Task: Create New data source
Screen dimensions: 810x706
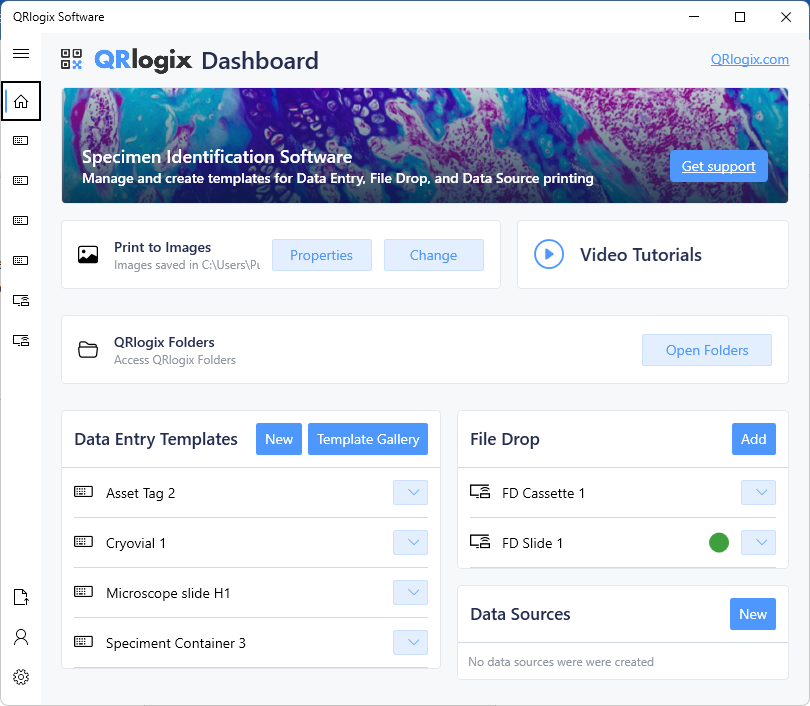Action: [753, 614]
